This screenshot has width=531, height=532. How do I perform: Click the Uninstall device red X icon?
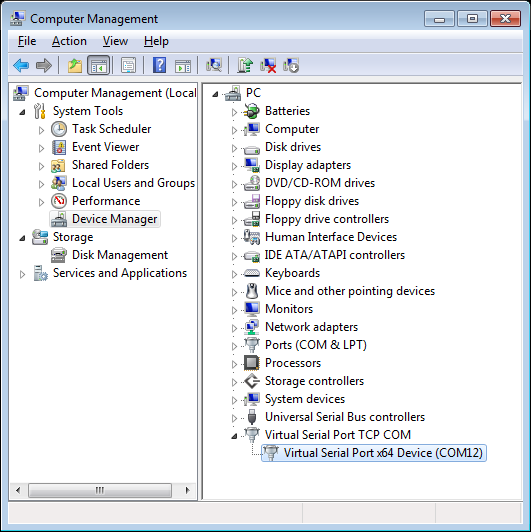pyautogui.click(x=268, y=65)
